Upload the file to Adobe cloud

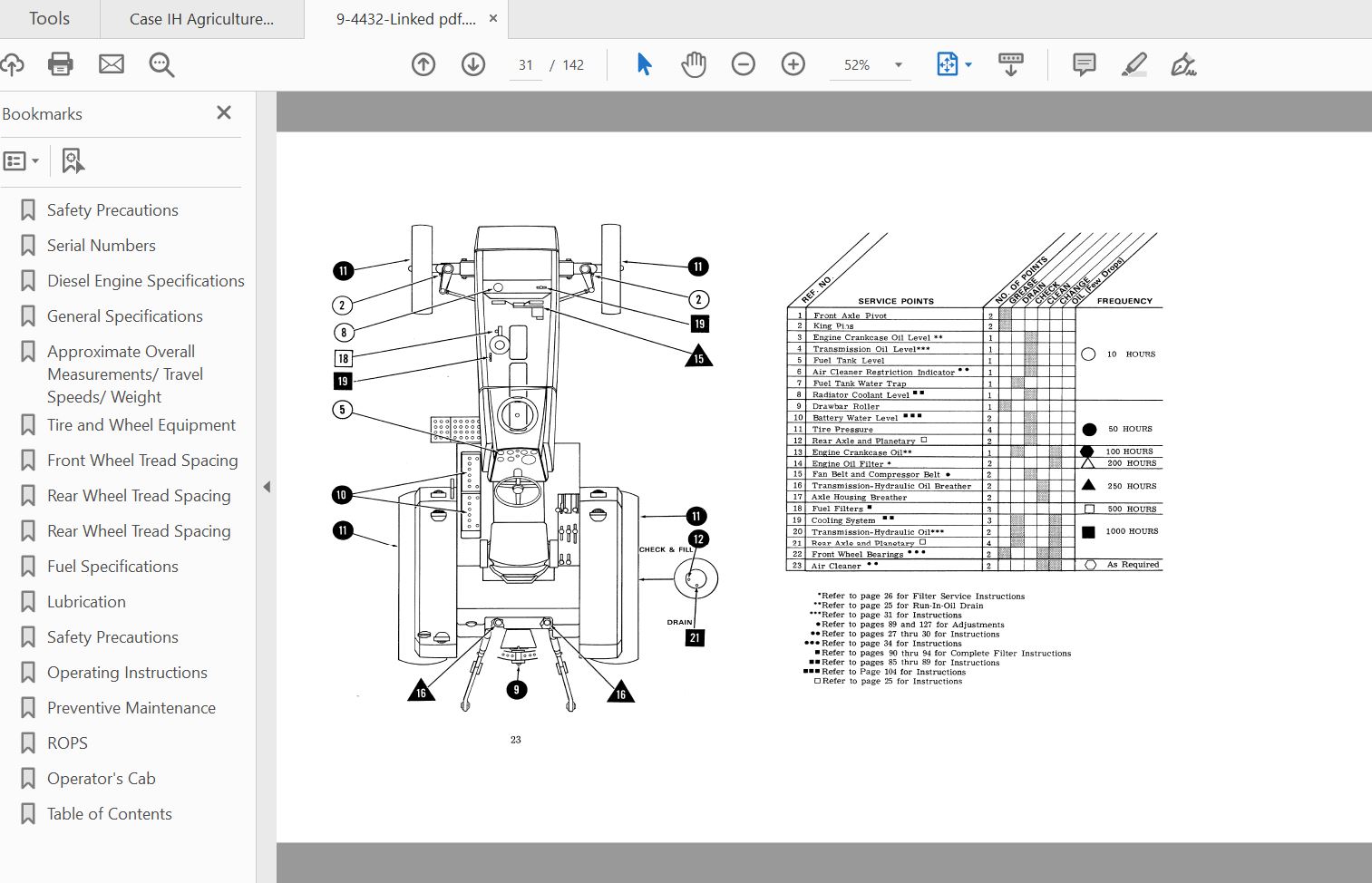click(x=13, y=64)
